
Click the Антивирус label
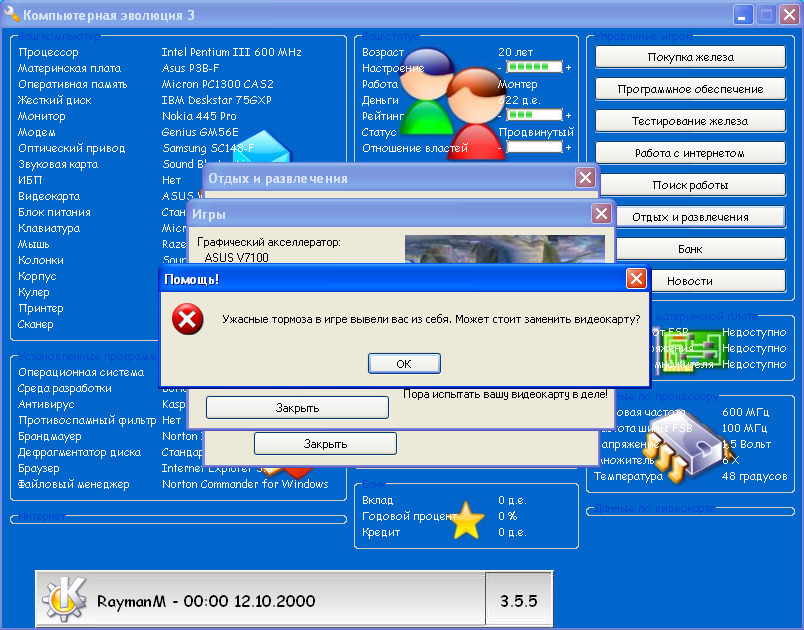click(x=46, y=404)
